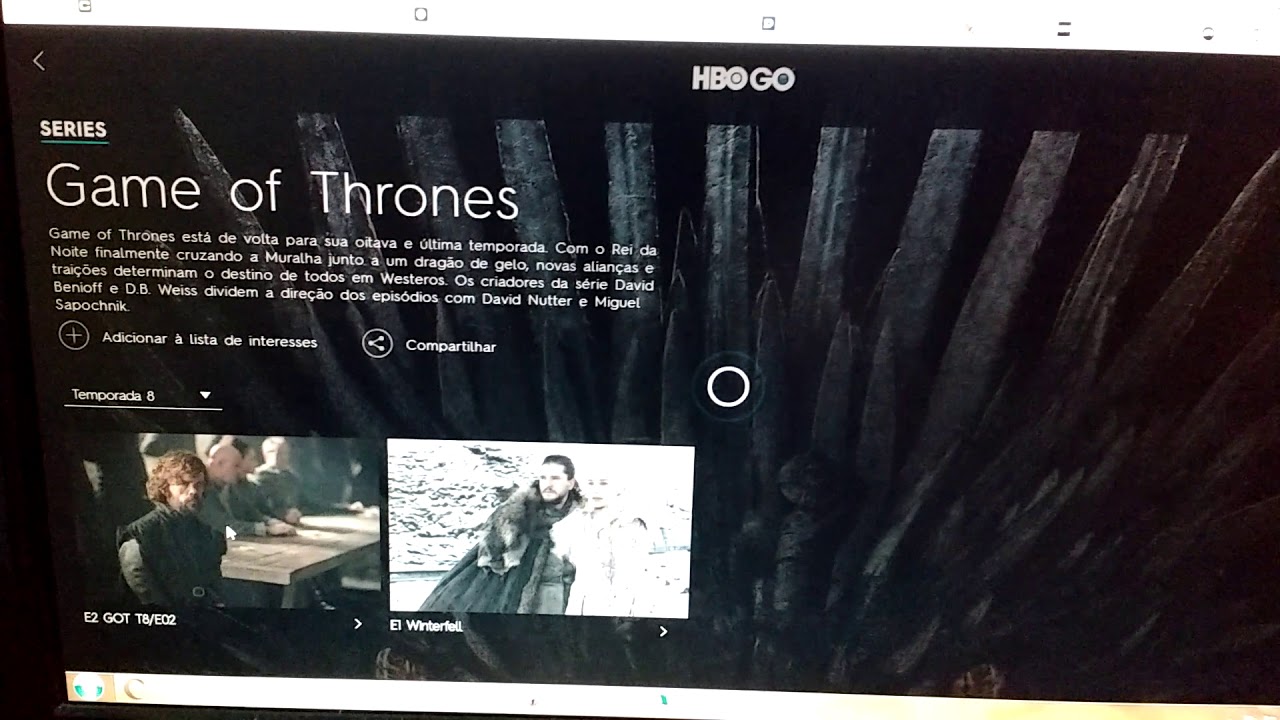This screenshot has height=720, width=1280.
Task: Go back using the left arrow
Action: pyautogui.click(x=39, y=61)
